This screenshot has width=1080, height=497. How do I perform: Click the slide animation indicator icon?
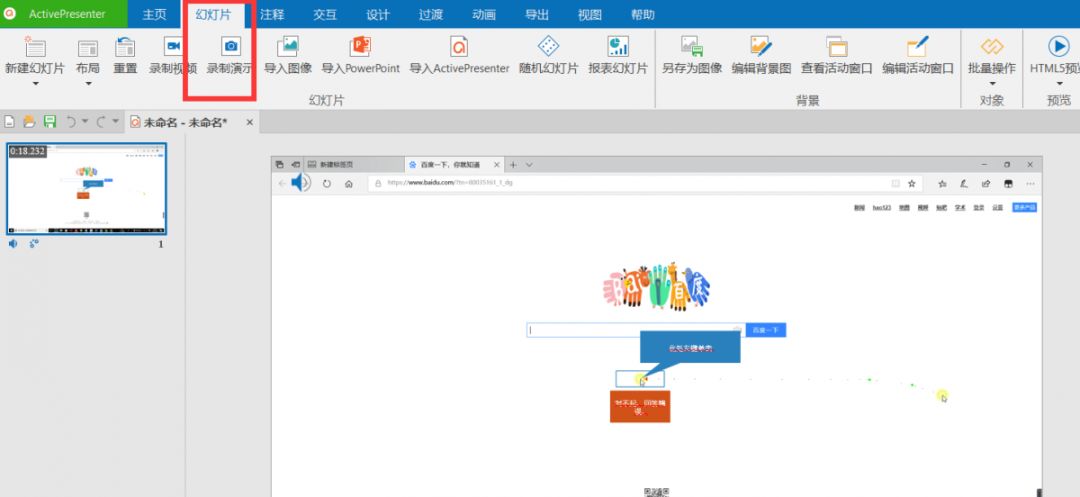pos(34,244)
